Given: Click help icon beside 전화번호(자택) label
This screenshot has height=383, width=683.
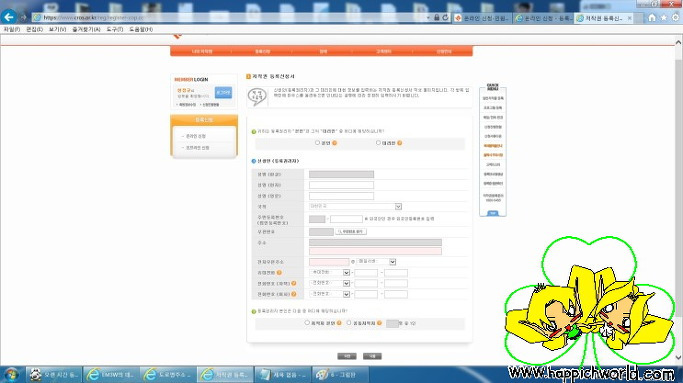Looking at the screenshot, I should [x=294, y=283].
